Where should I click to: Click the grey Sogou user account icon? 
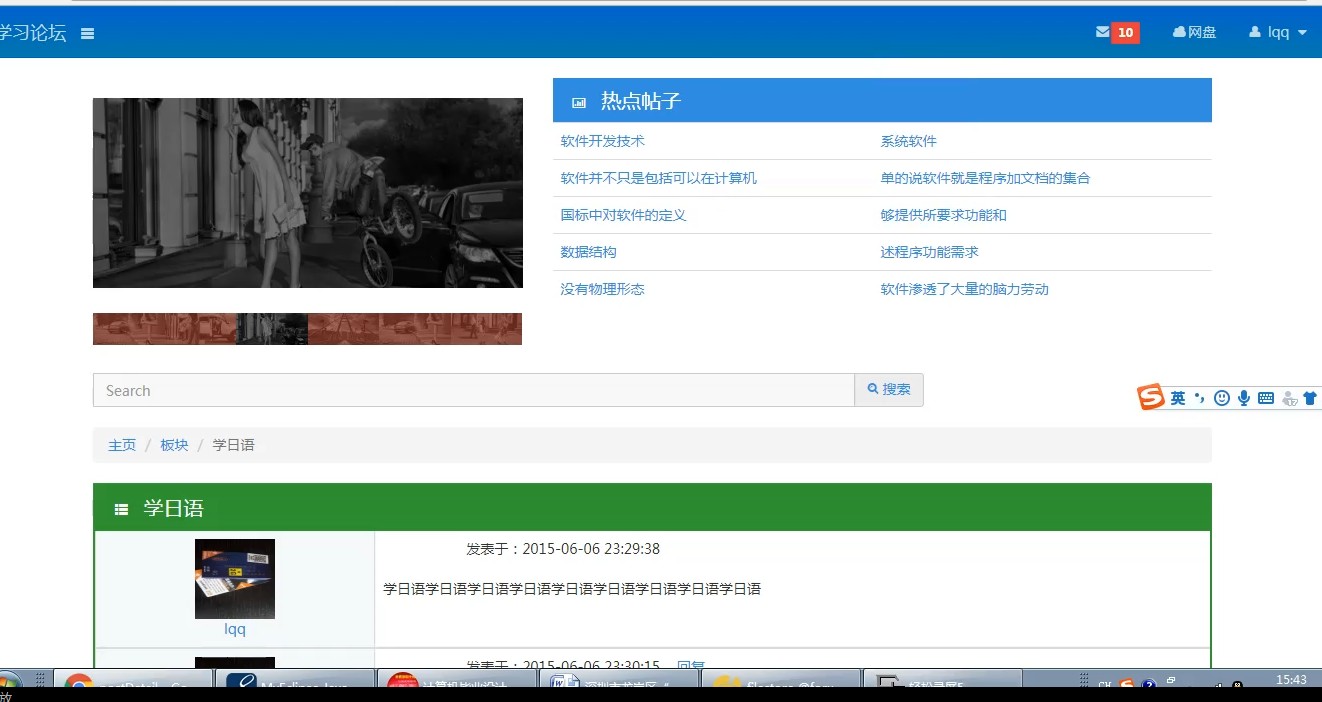[1289, 398]
